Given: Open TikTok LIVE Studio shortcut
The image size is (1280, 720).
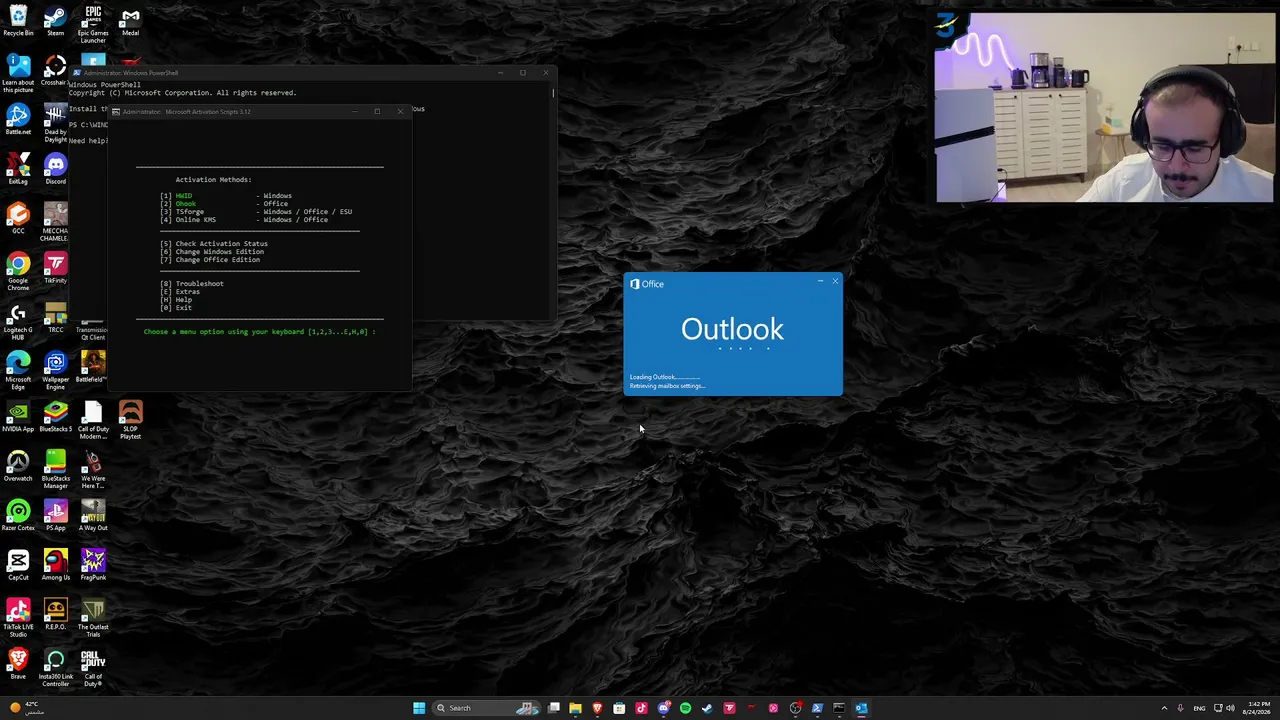Looking at the screenshot, I should point(18,619).
